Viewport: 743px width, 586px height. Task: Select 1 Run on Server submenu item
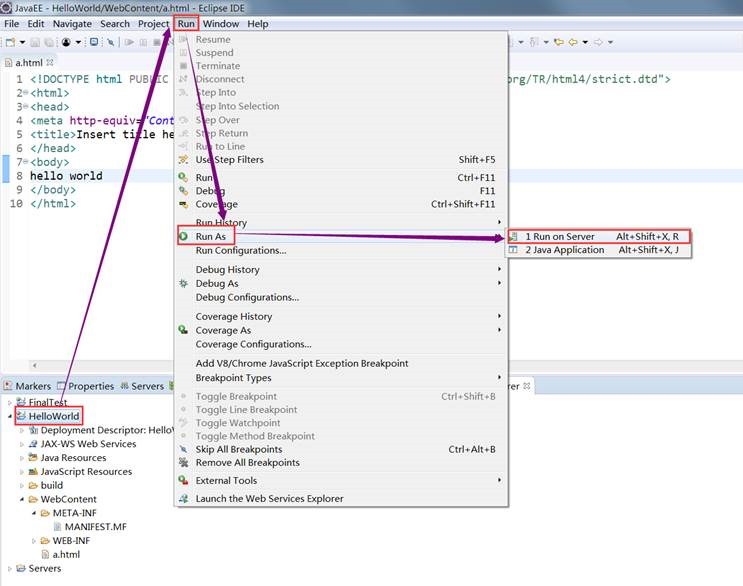pyautogui.click(x=598, y=236)
